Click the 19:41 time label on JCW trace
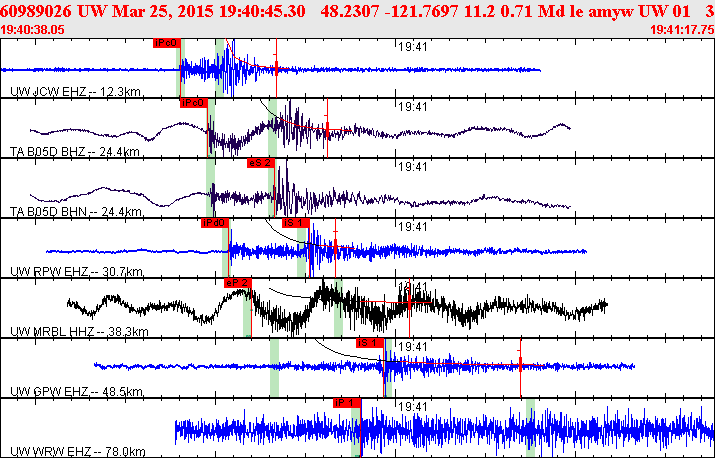715x458 pixels. click(x=412, y=47)
